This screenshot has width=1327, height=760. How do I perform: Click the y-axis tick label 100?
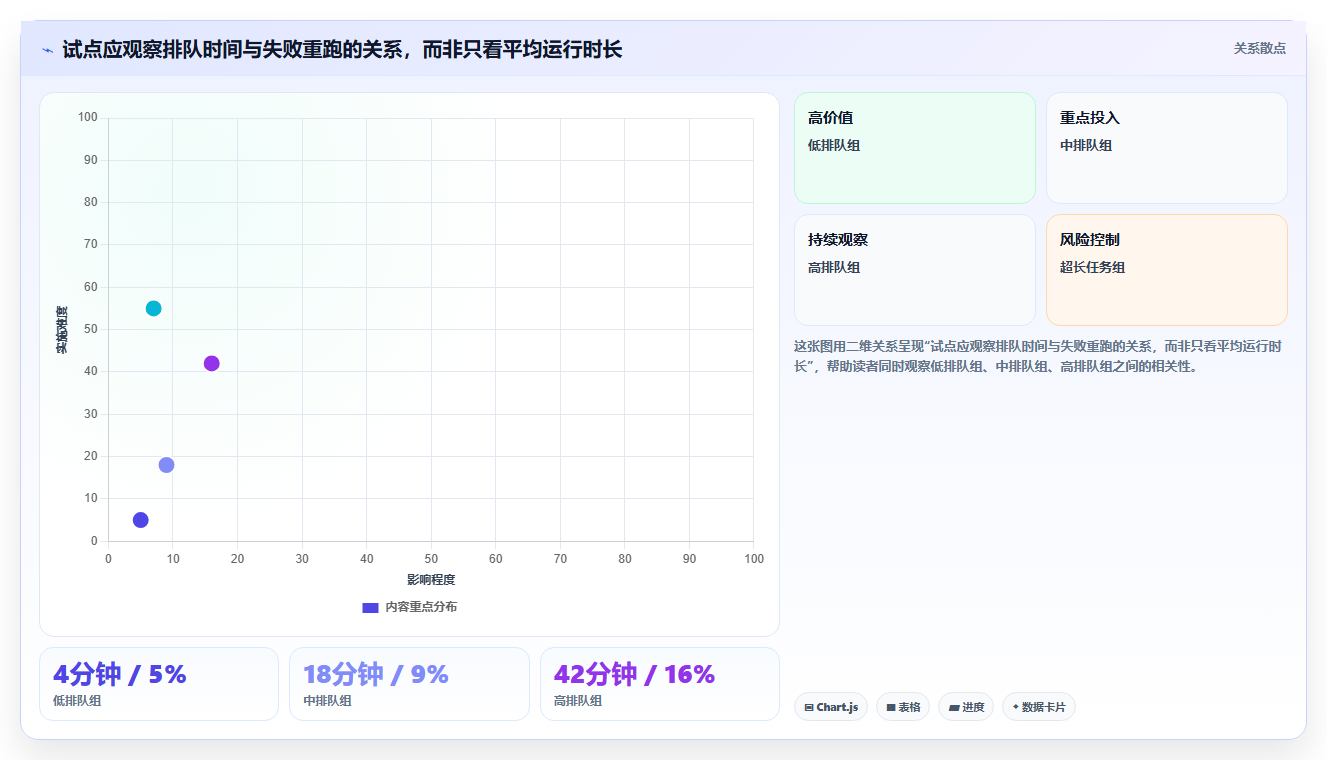click(88, 118)
